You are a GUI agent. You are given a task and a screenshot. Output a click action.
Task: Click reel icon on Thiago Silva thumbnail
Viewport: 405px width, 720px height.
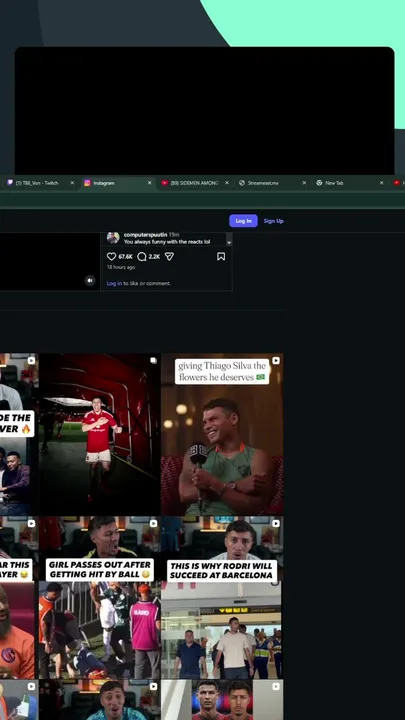276,360
